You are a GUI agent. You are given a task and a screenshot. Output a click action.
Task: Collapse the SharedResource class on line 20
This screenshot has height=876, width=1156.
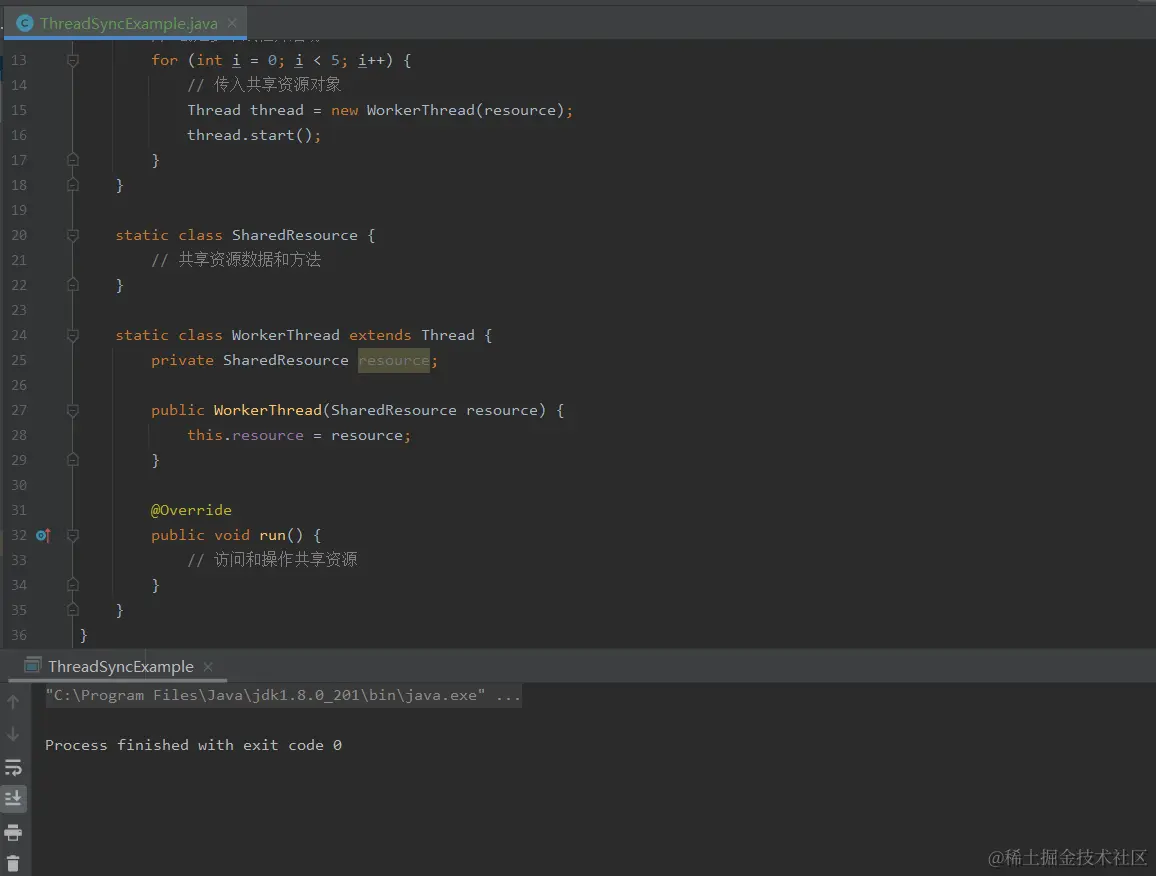pyautogui.click(x=73, y=235)
